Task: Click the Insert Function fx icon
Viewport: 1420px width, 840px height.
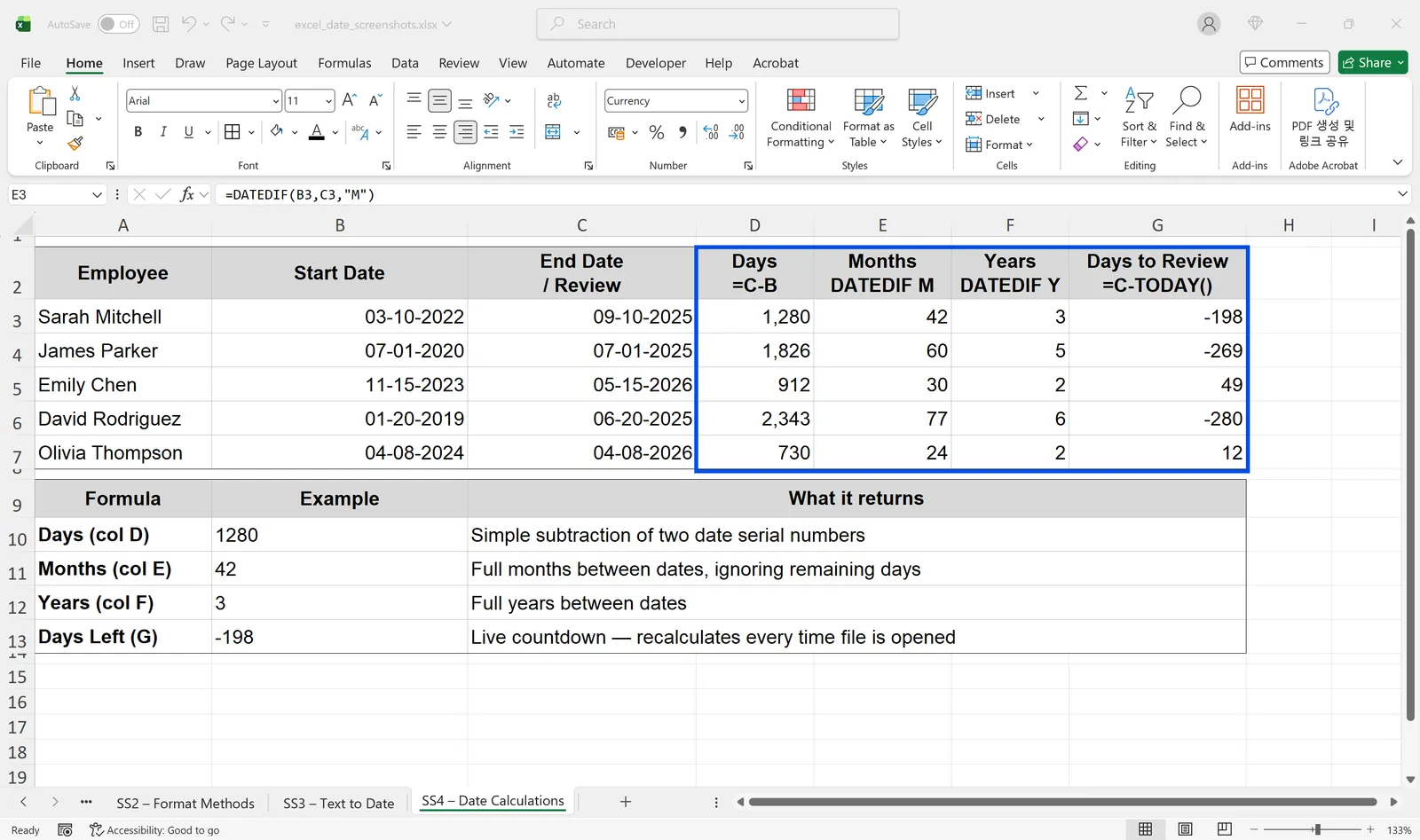Action: (186, 194)
